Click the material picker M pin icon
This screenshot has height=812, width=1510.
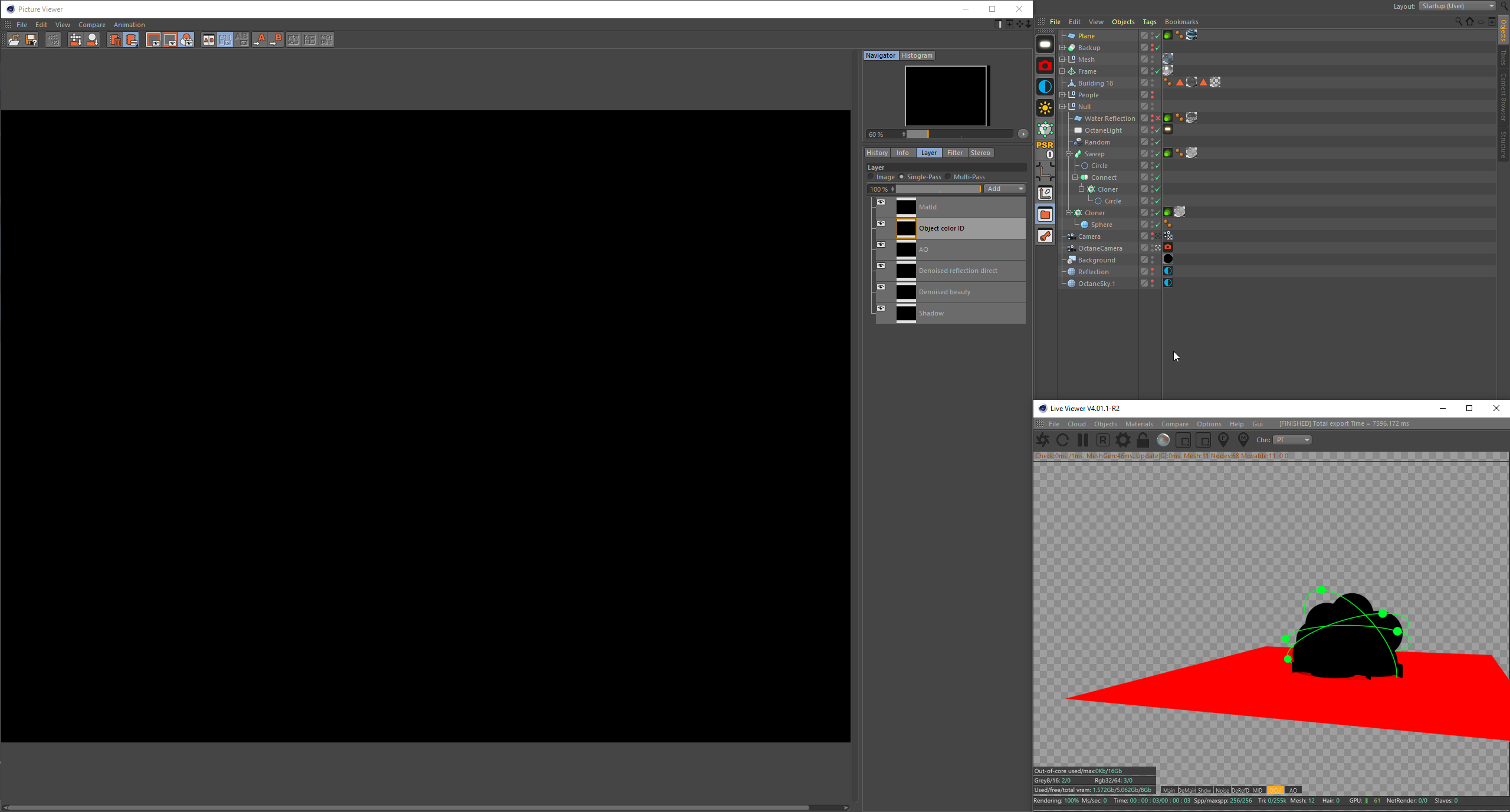(x=1243, y=440)
